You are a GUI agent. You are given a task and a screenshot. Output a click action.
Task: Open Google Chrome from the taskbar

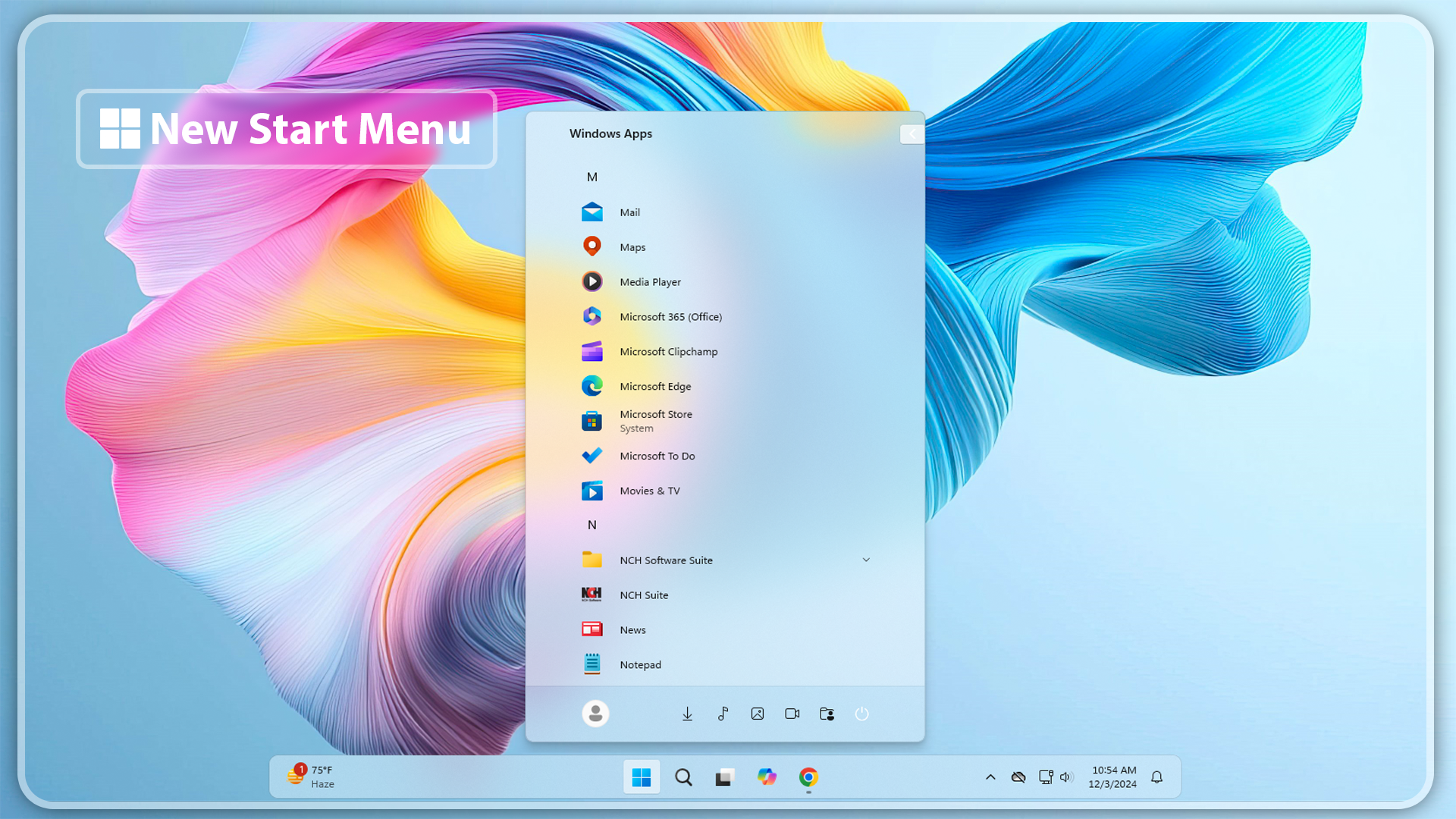tap(808, 777)
